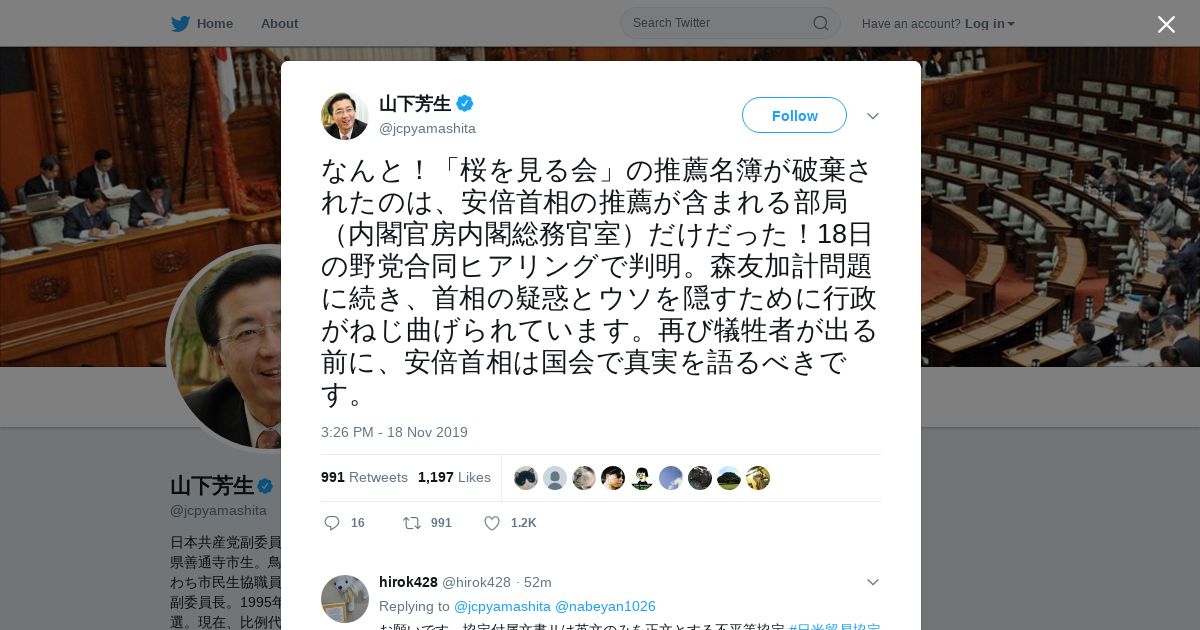
Task: Open the tweet timestamp 3:26 PM link
Action: point(394,432)
